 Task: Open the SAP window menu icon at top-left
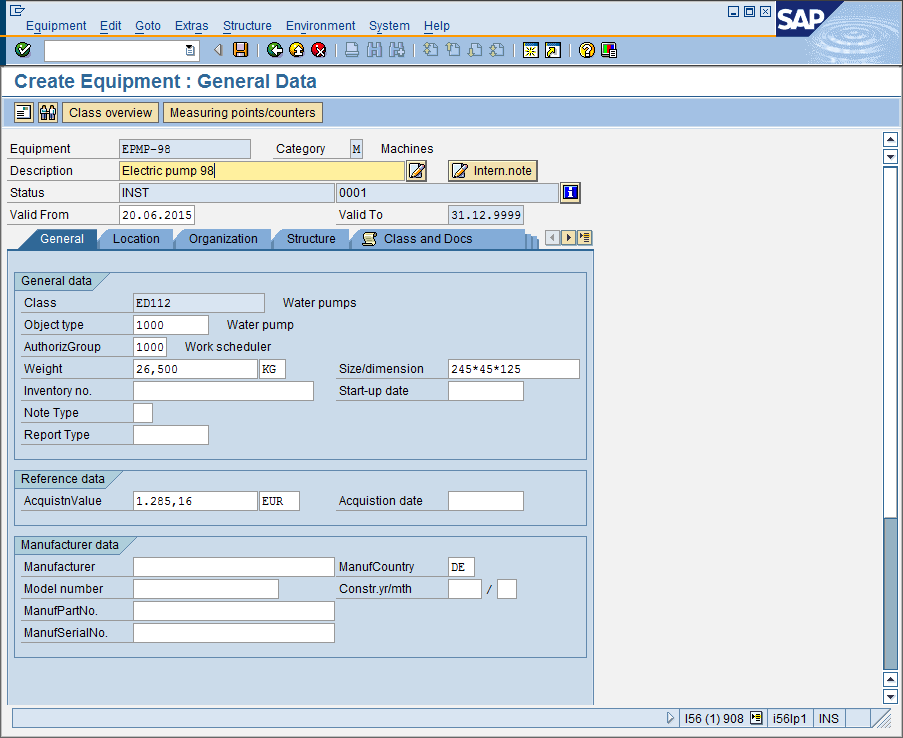coord(17,10)
